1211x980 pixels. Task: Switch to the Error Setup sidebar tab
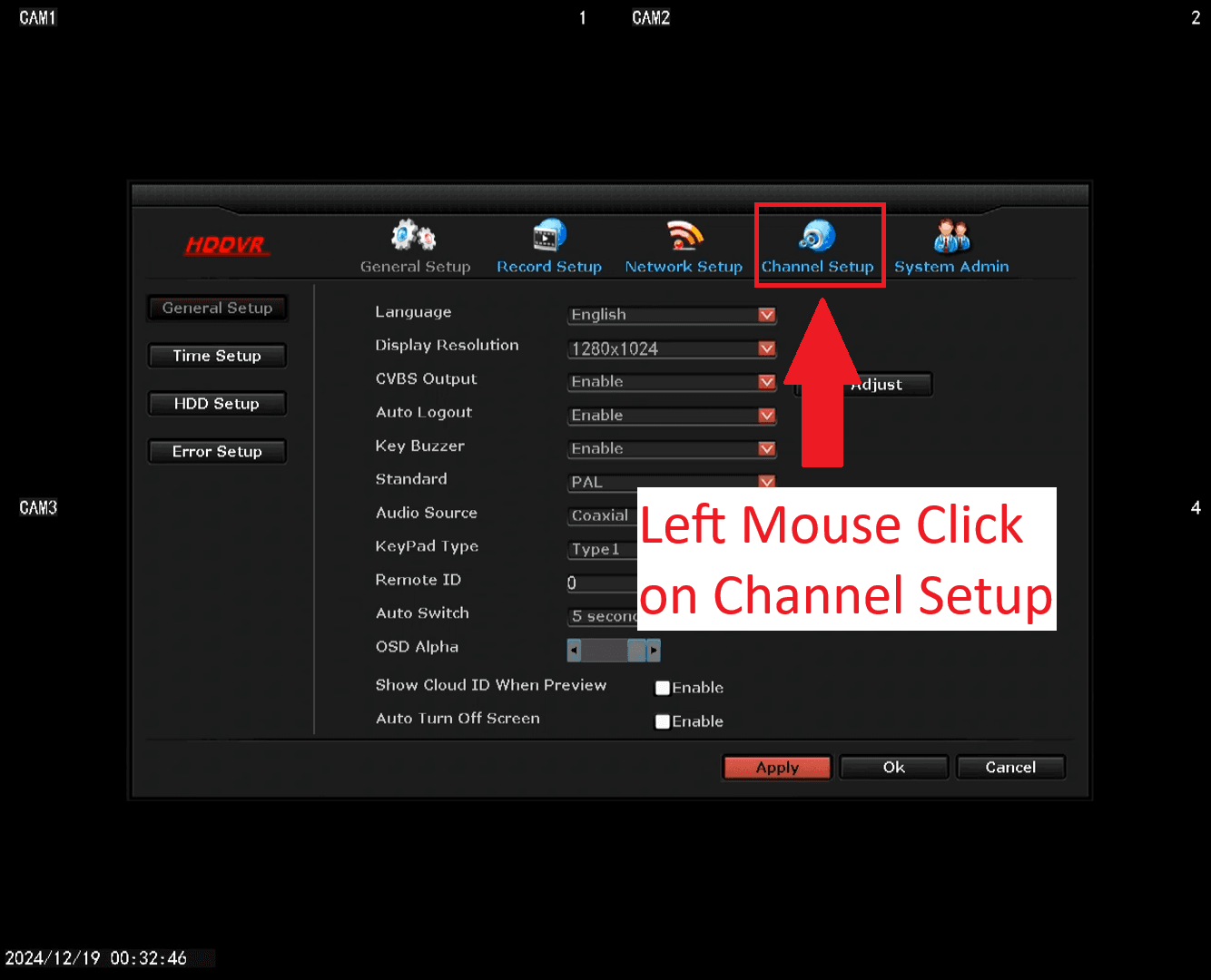click(x=217, y=452)
